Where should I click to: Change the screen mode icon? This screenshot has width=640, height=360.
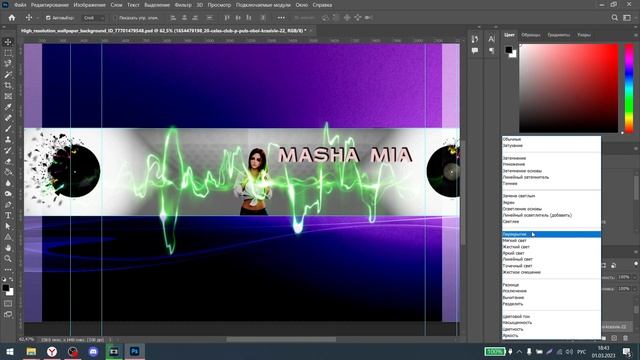pos(8,314)
